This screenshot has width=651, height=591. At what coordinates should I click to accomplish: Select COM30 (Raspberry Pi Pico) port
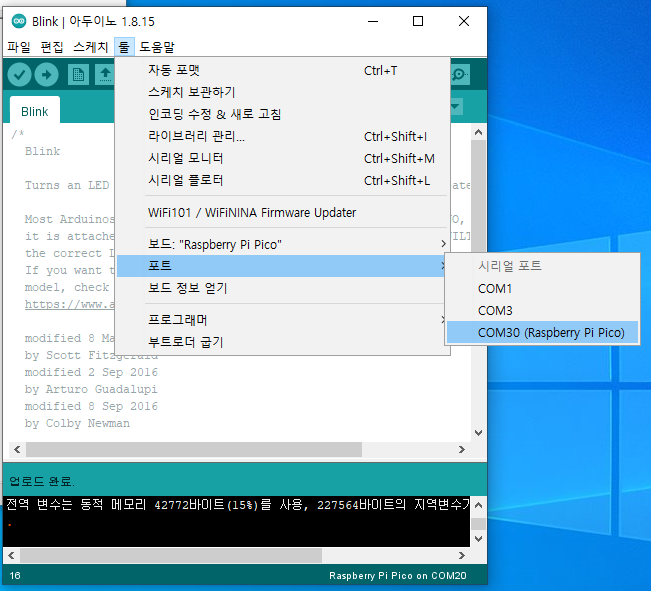tap(543, 332)
